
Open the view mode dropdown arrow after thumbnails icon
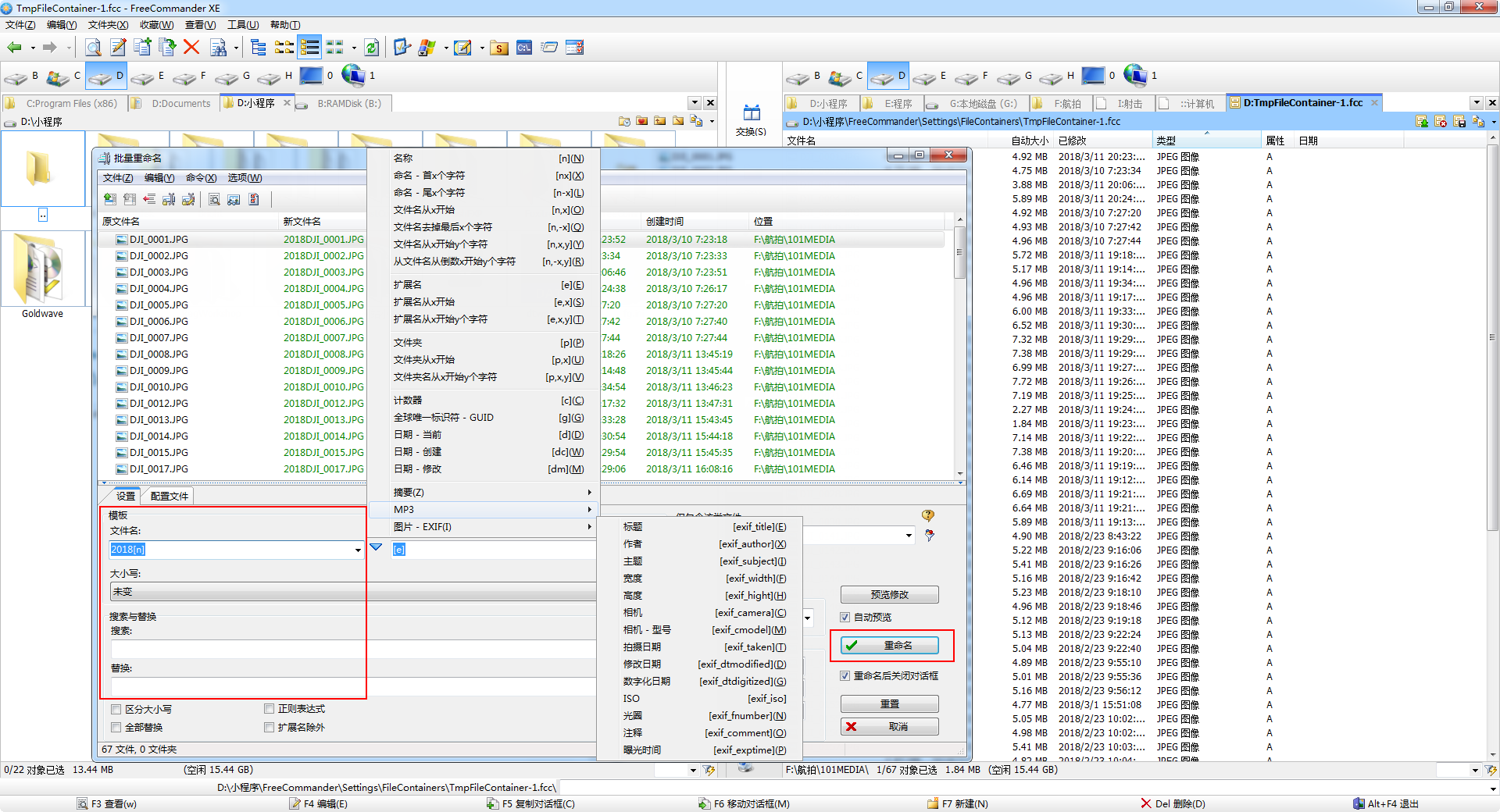click(x=354, y=48)
